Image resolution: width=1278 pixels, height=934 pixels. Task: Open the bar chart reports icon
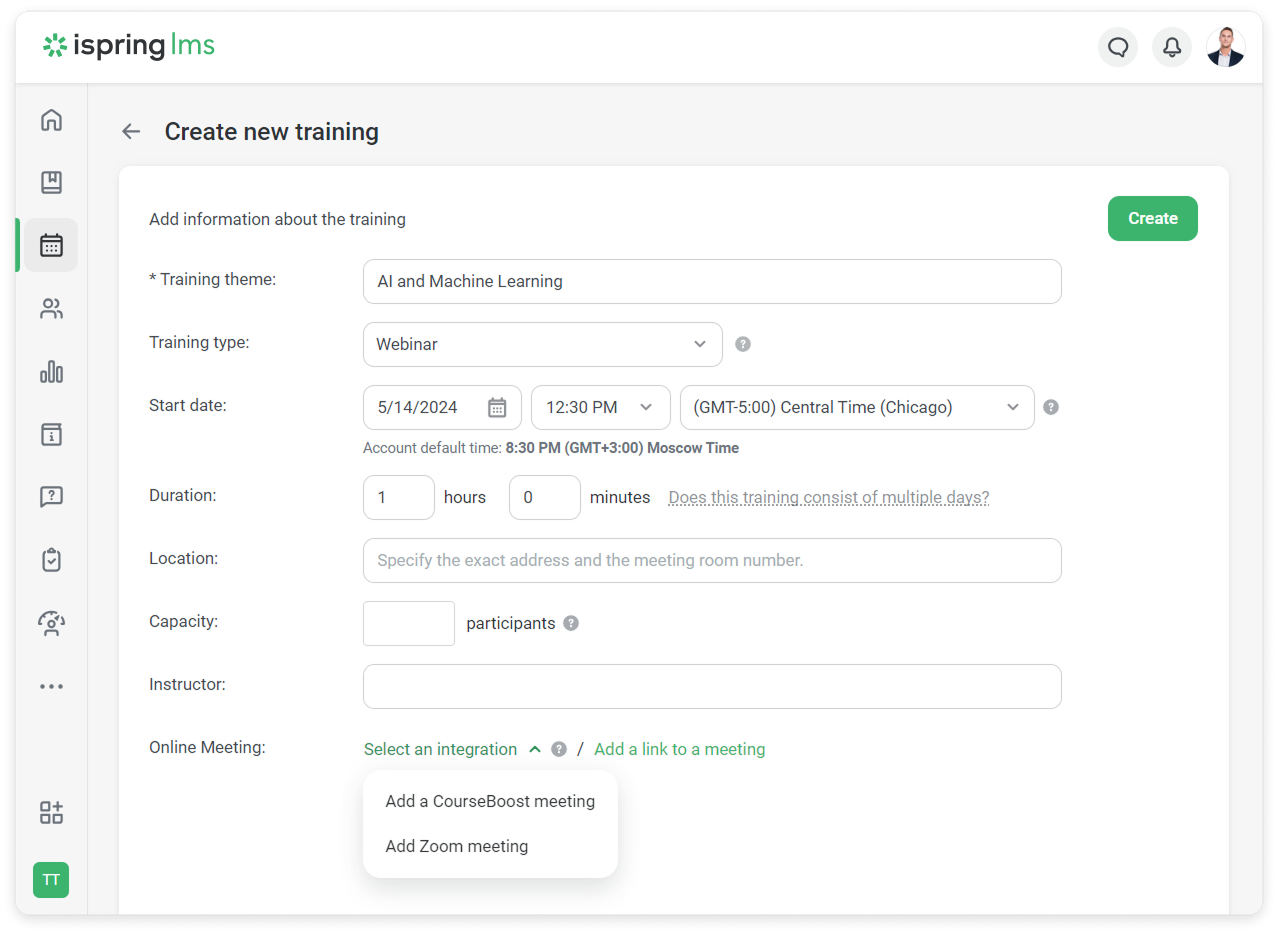click(51, 372)
